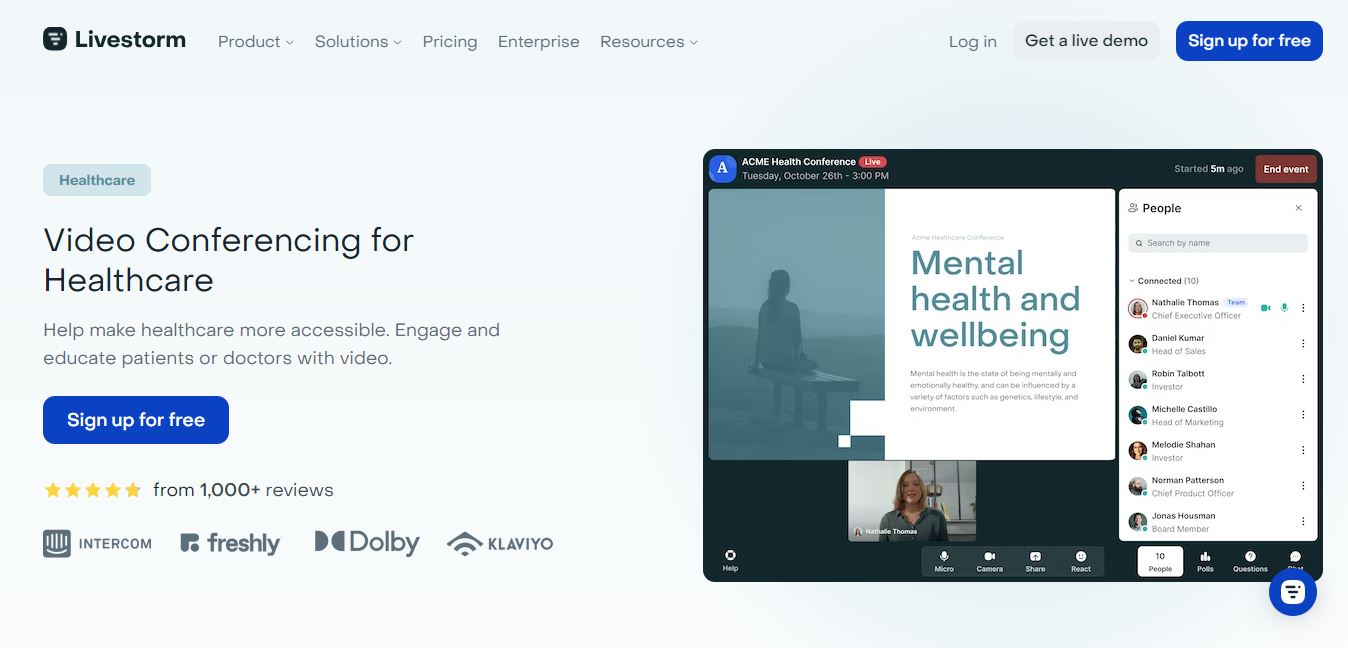Open the Enterprise page
The width and height of the screenshot is (1348, 648).
point(539,42)
